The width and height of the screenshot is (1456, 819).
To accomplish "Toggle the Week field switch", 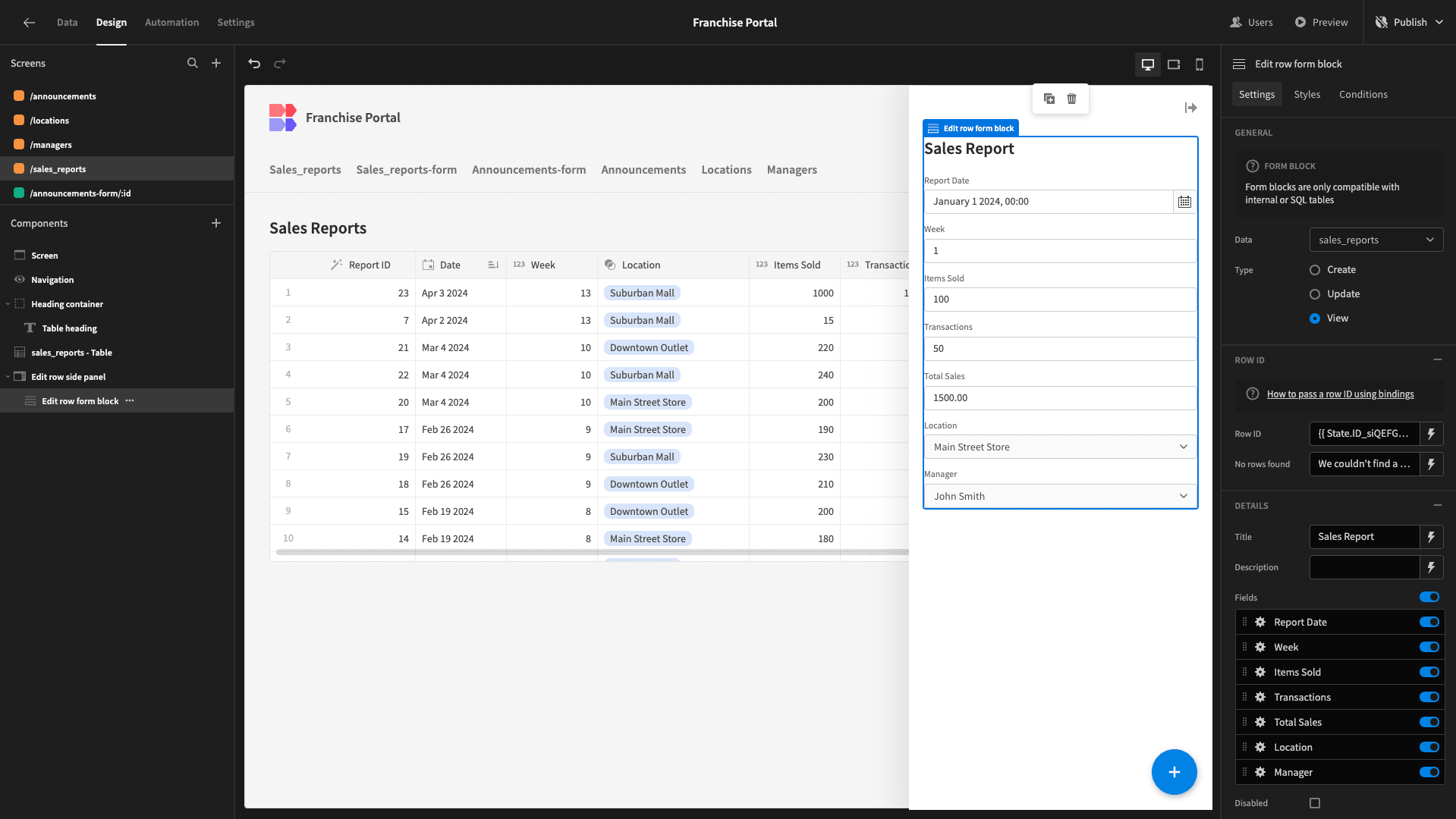I will (x=1429, y=647).
